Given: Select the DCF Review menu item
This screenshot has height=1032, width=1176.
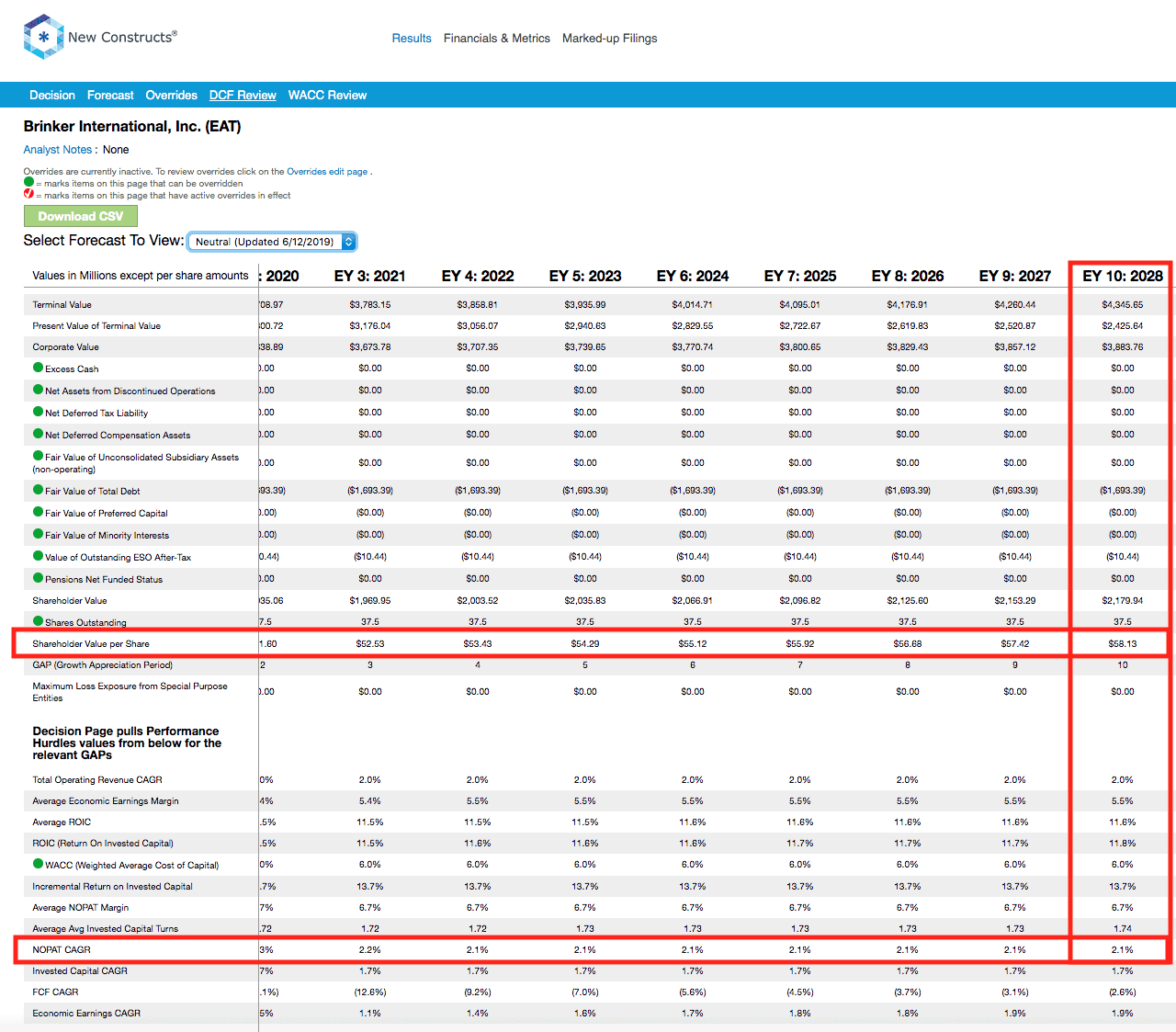Looking at the screenshot, I should (243, 96).
